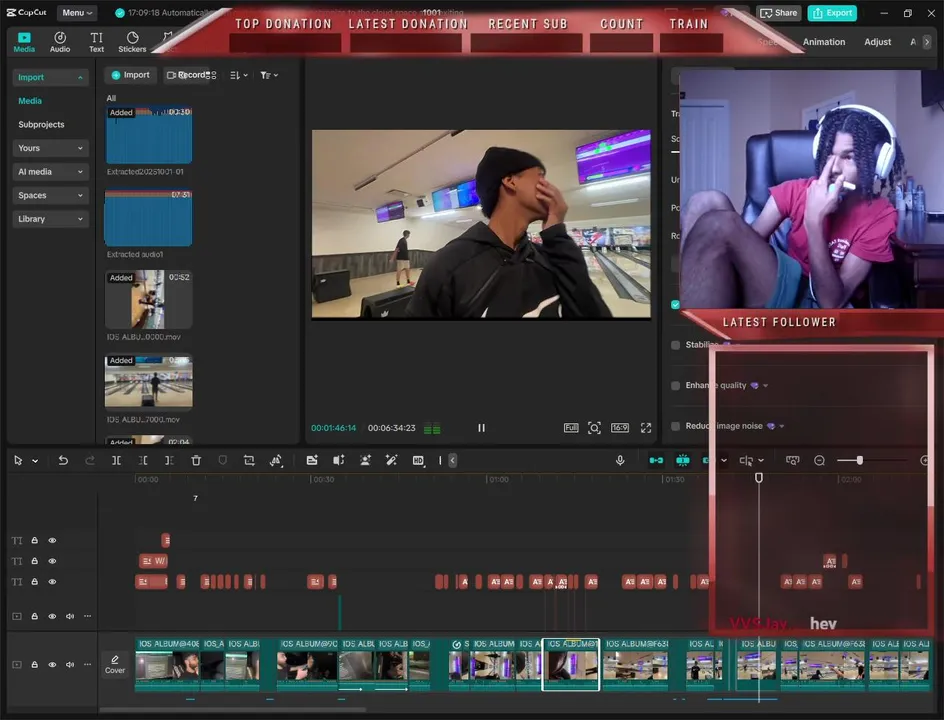Click the Cover edit button on the main track
The width and height of the screenshot is (944, 720).
(x=115, y=665)
